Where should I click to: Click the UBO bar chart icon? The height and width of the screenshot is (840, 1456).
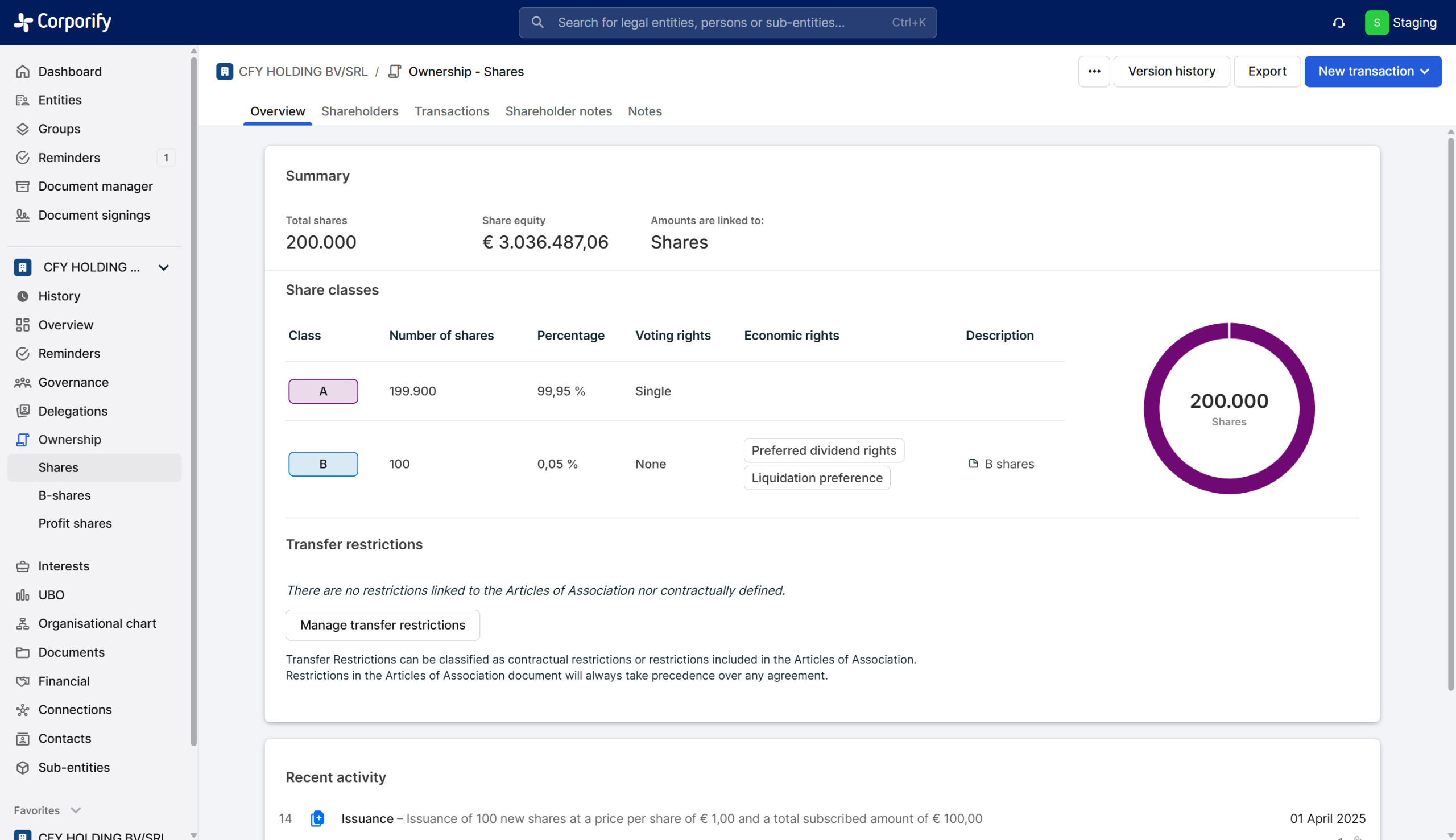(23, 595)
